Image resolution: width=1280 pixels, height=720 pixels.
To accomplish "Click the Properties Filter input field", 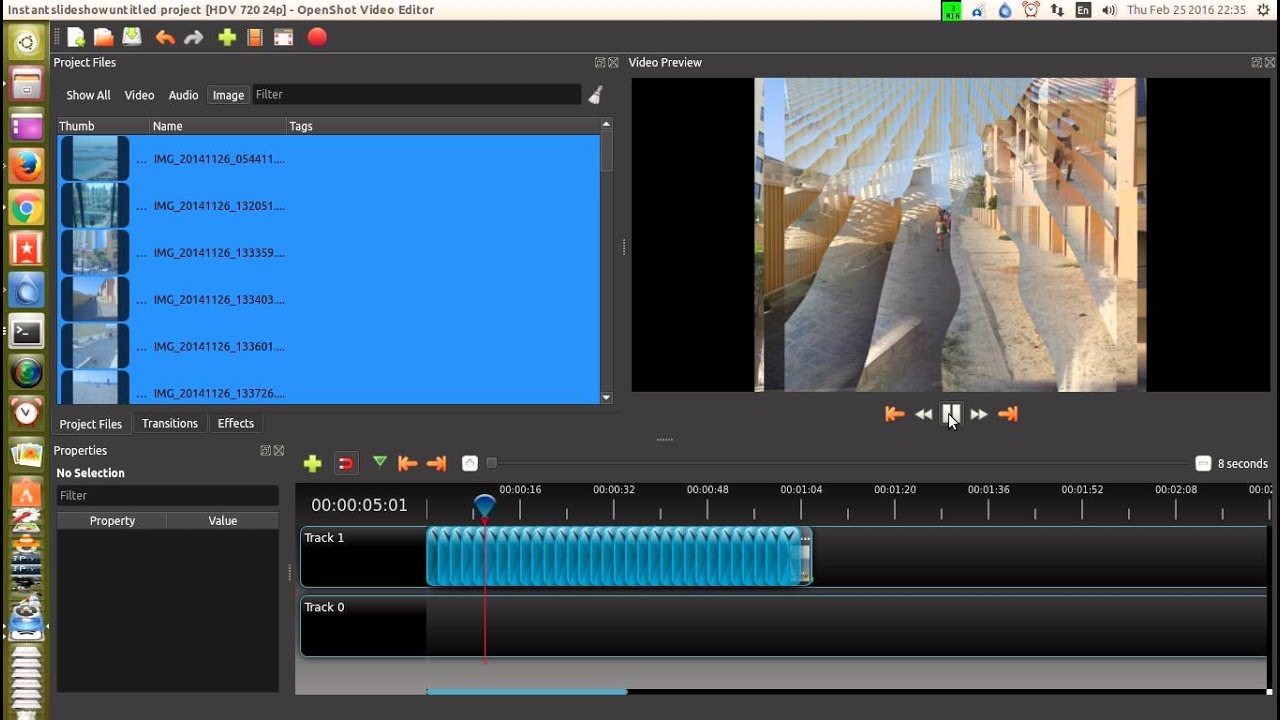I will [x=168, y=496].
